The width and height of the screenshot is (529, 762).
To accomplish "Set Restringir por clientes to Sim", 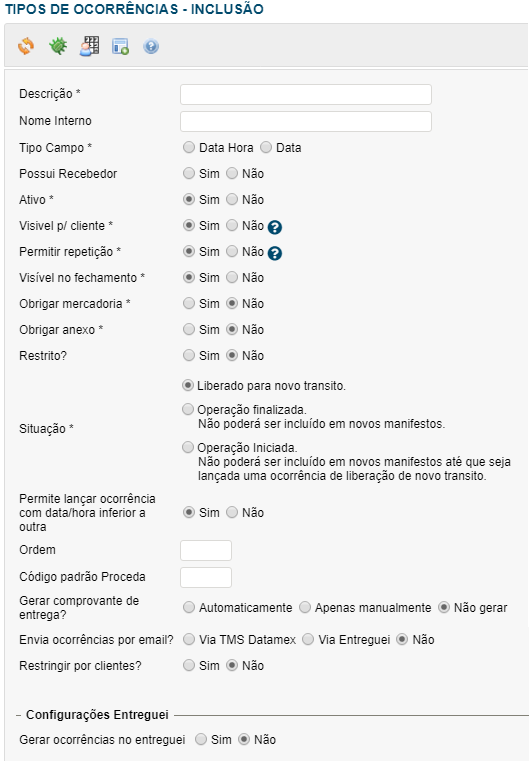I will (189, 665).
